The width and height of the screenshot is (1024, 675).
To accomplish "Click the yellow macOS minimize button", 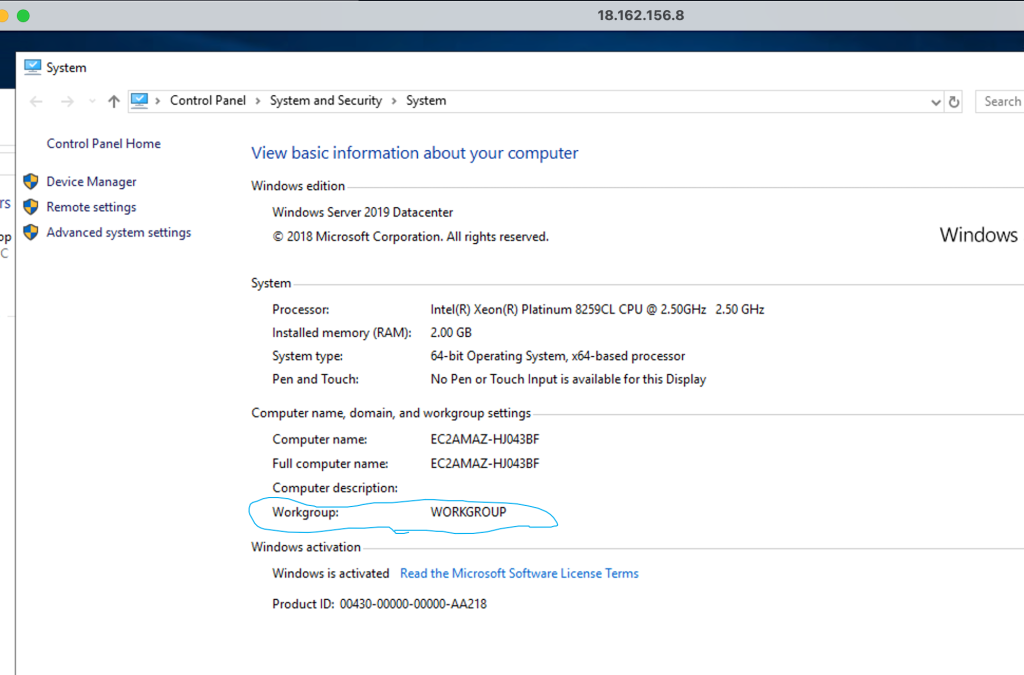I will [x=3, y=16].
